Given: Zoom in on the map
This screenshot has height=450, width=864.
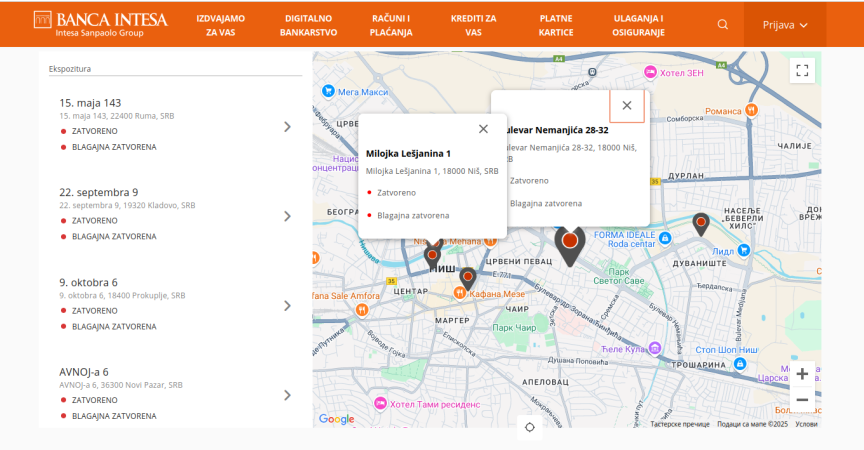Looking at the screenshot, I should [x=802, y=374].
